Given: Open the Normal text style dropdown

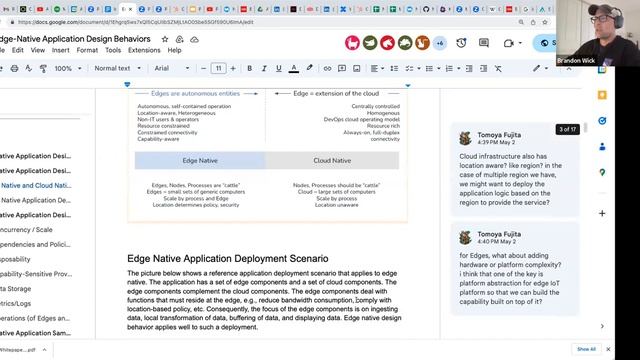Looking at the screenshot, I should pos(117,68).
